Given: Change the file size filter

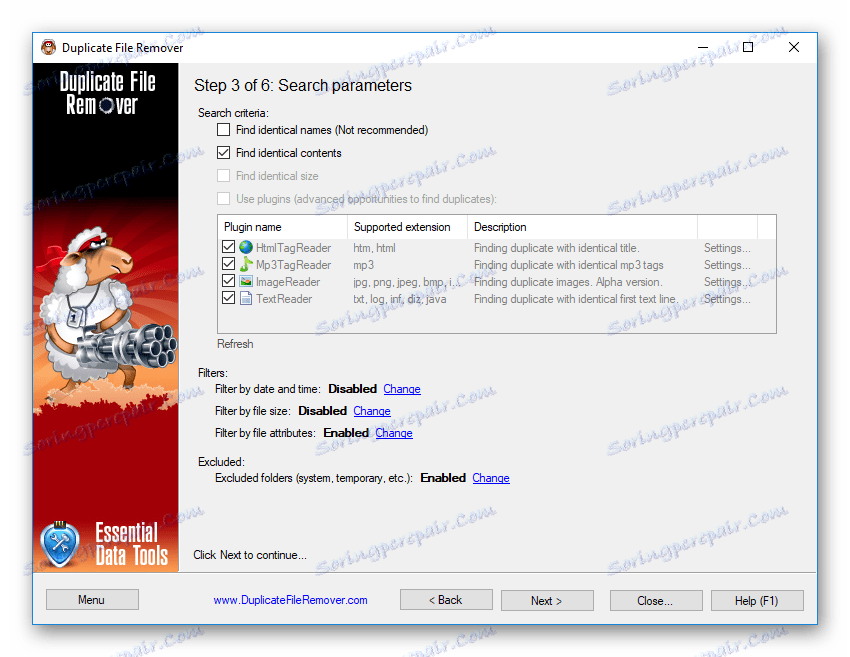Looking at the screenshot, I should click(x=372, y=411).
